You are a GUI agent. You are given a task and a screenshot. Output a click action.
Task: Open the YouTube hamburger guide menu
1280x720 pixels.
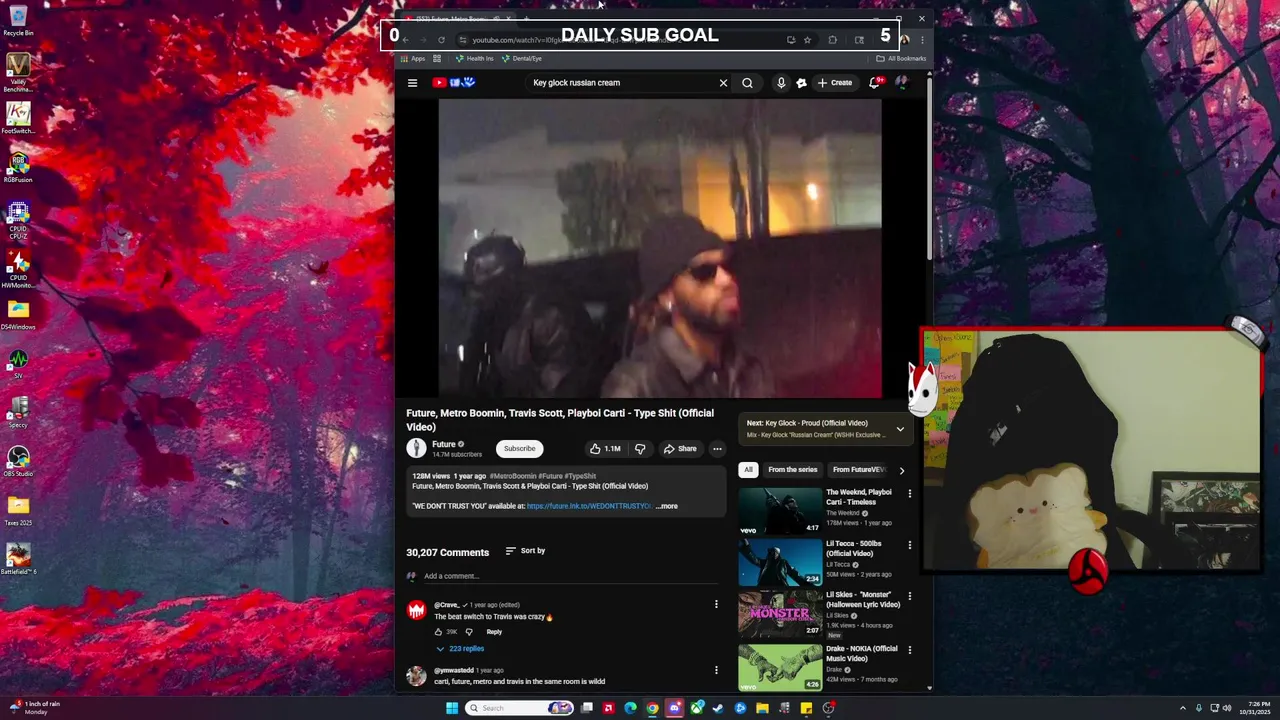pos(412,83)
